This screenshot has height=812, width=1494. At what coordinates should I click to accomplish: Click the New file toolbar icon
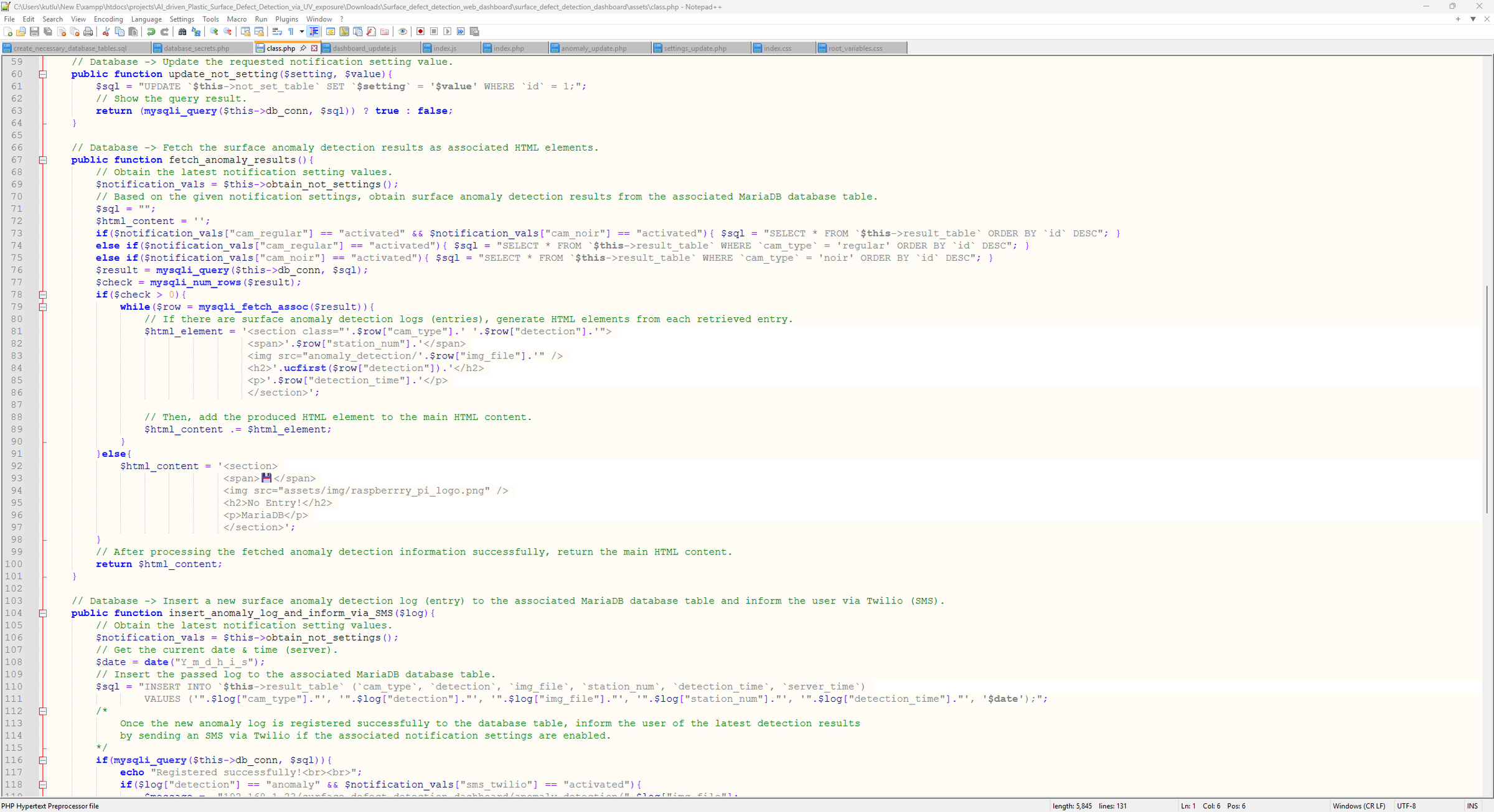click(7, 32)
